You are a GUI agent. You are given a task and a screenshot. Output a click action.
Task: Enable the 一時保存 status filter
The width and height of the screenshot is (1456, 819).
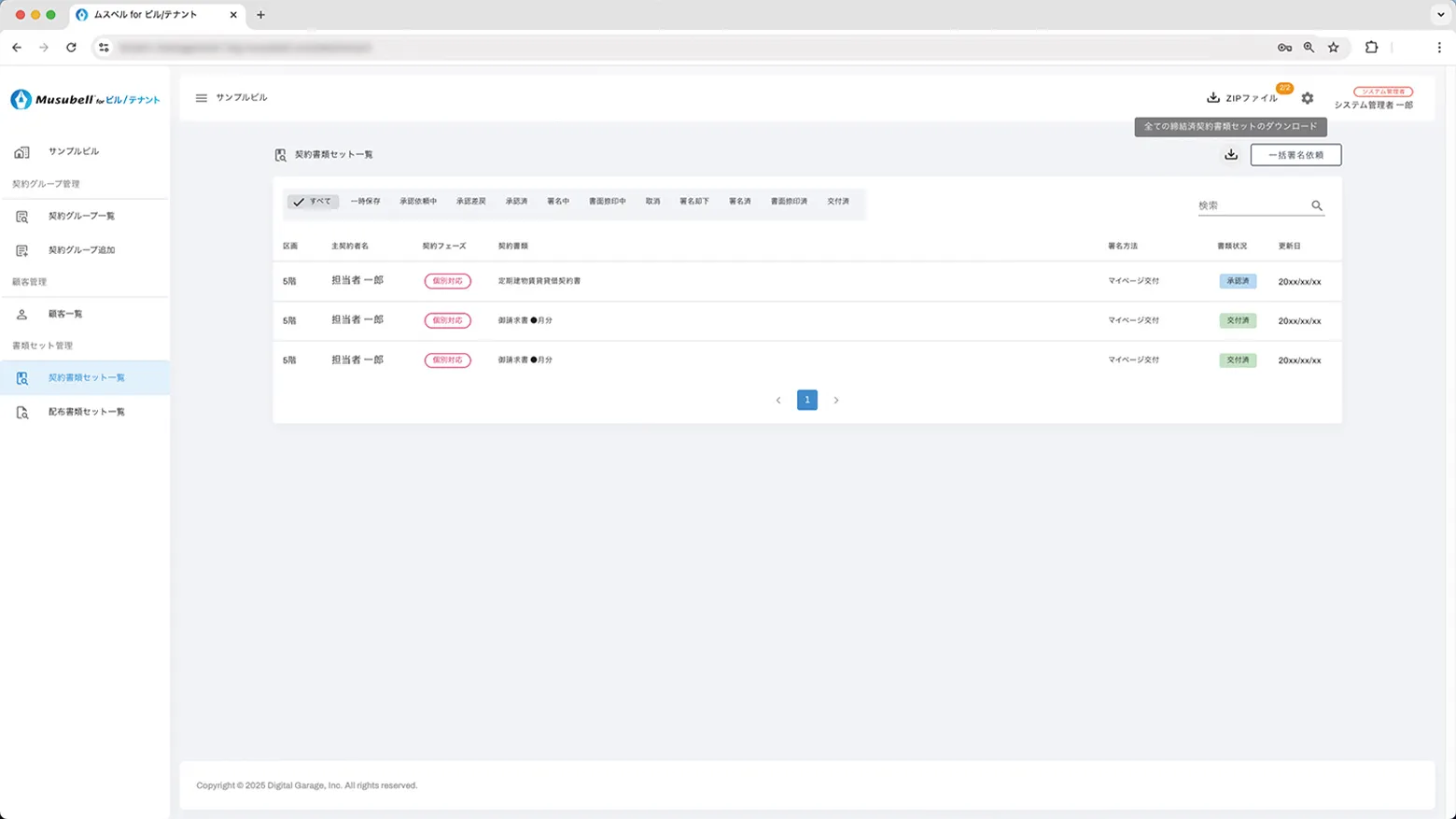click(365, 202)
